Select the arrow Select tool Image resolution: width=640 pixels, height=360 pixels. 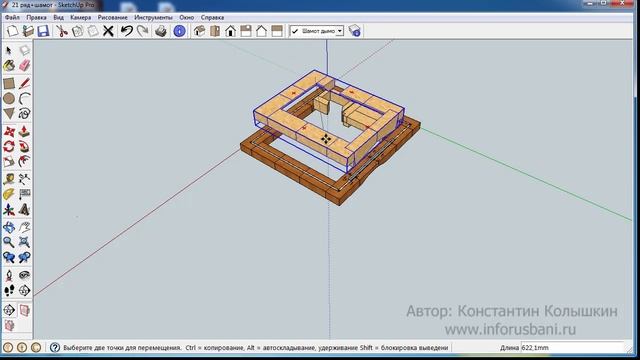9,50
